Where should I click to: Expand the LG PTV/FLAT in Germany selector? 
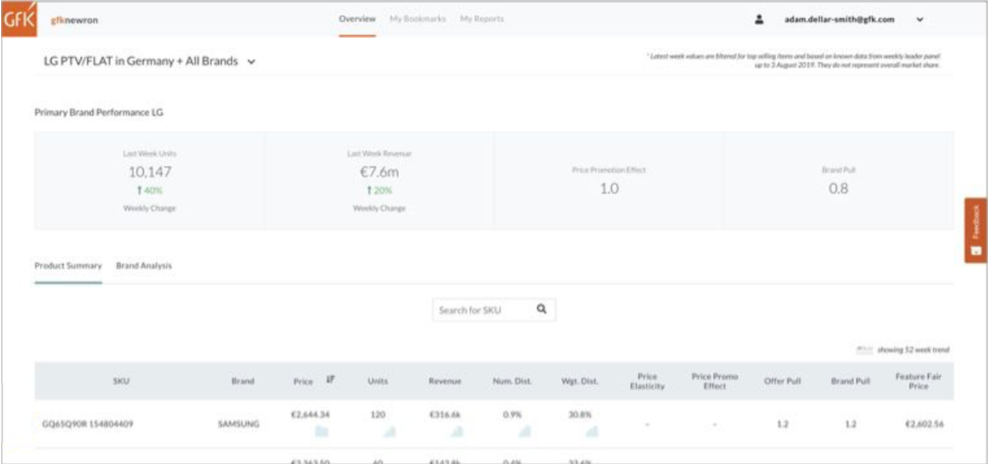(x=252, y=62)
